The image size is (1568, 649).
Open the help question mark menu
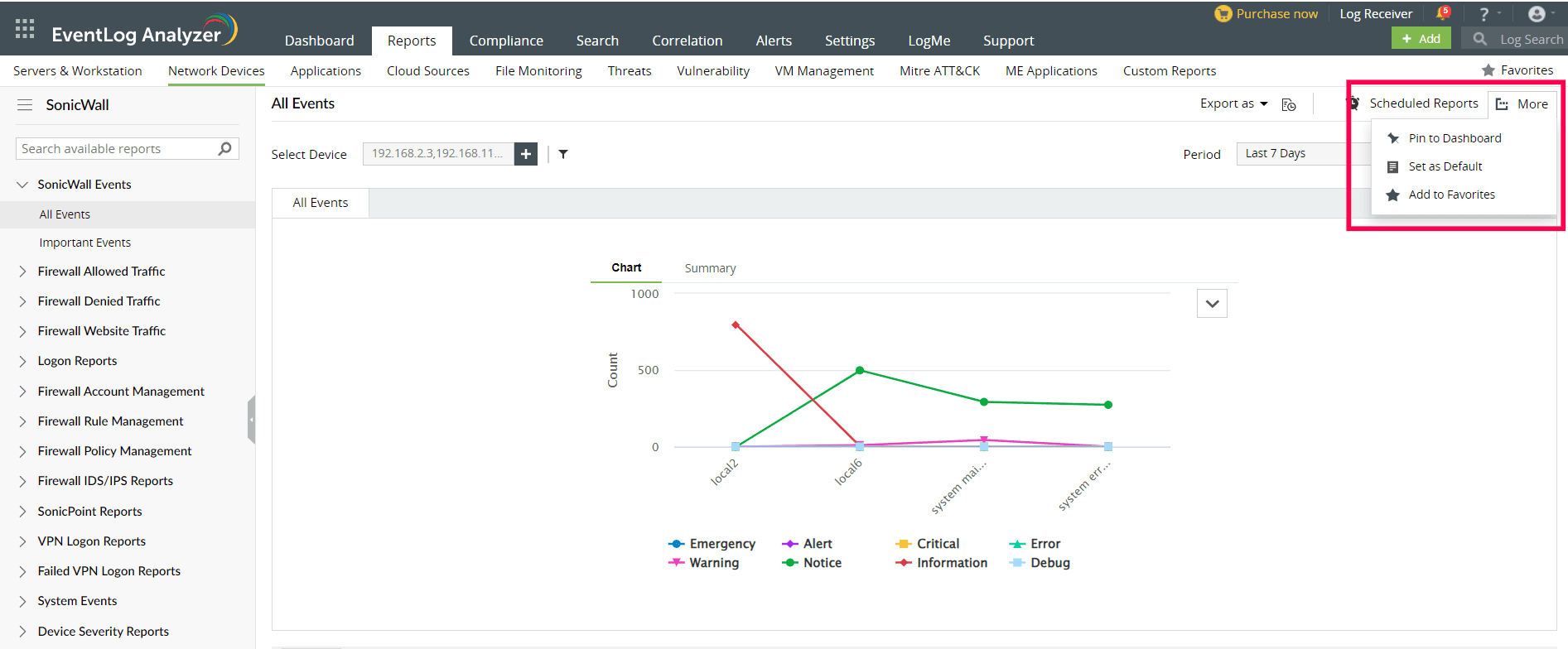[x=1484, y=14]
